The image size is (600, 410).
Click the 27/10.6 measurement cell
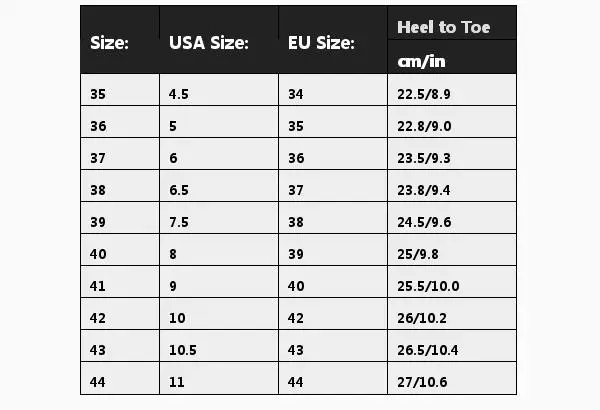423,382
